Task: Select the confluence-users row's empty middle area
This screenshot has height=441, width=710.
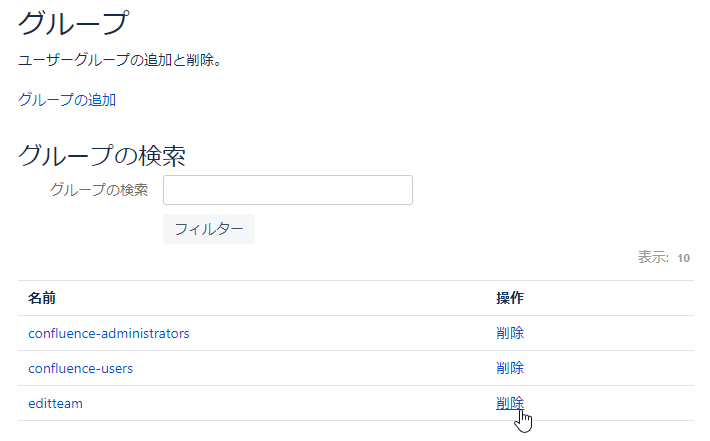Action: (340, 368)
